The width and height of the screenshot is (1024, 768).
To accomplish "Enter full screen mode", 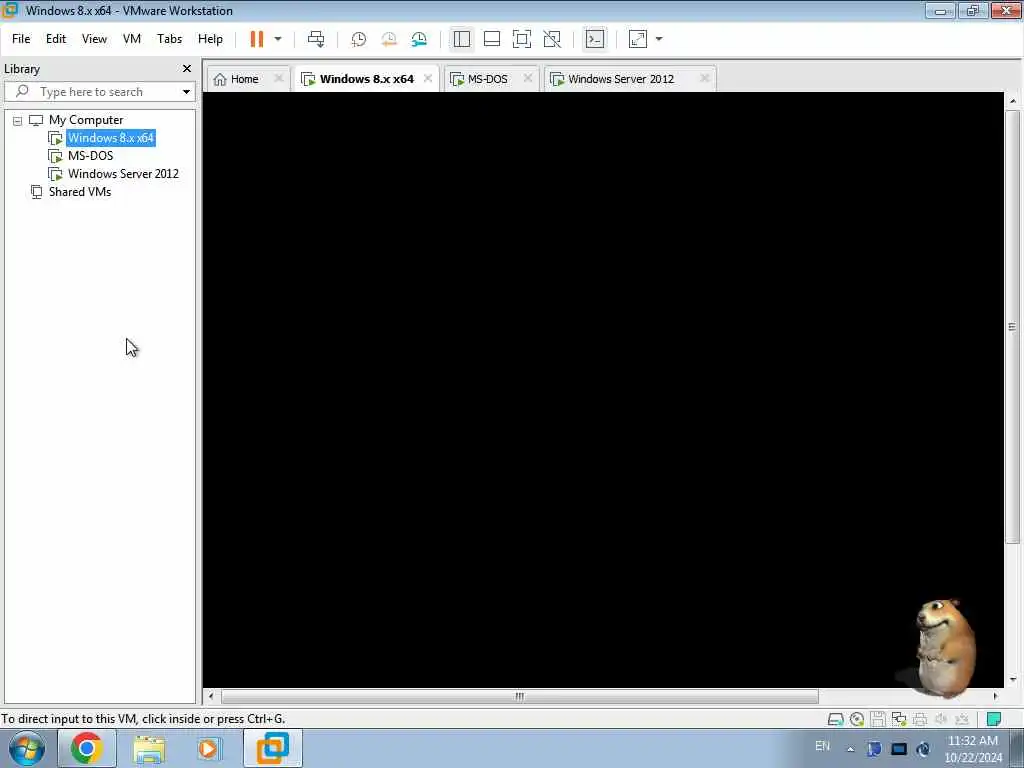I will click(522, 39).
